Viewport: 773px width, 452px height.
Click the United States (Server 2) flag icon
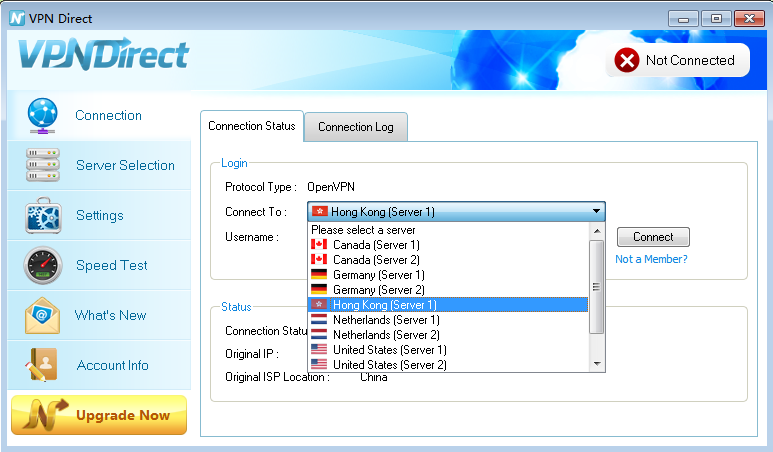coord(319,364)
